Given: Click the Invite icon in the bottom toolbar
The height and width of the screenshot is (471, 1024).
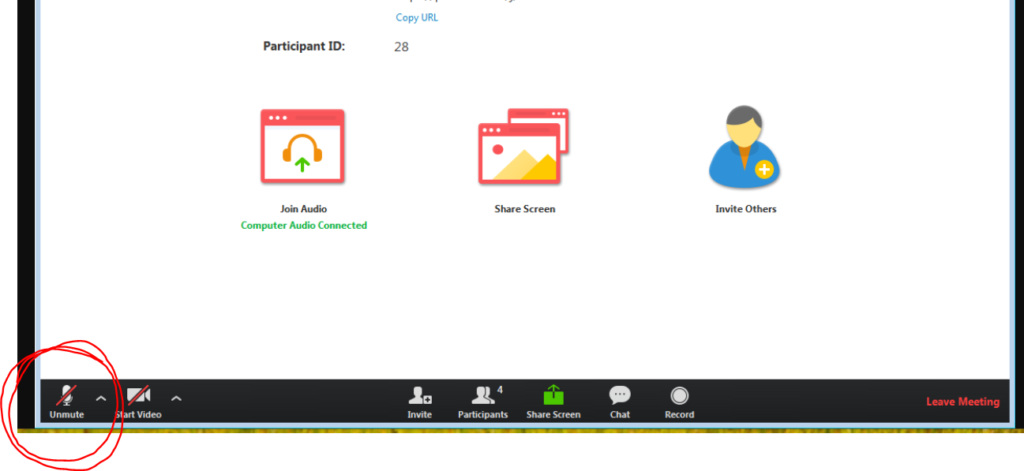Looking at the screenshot, I should pyautogui.click(x=420, y=401).
